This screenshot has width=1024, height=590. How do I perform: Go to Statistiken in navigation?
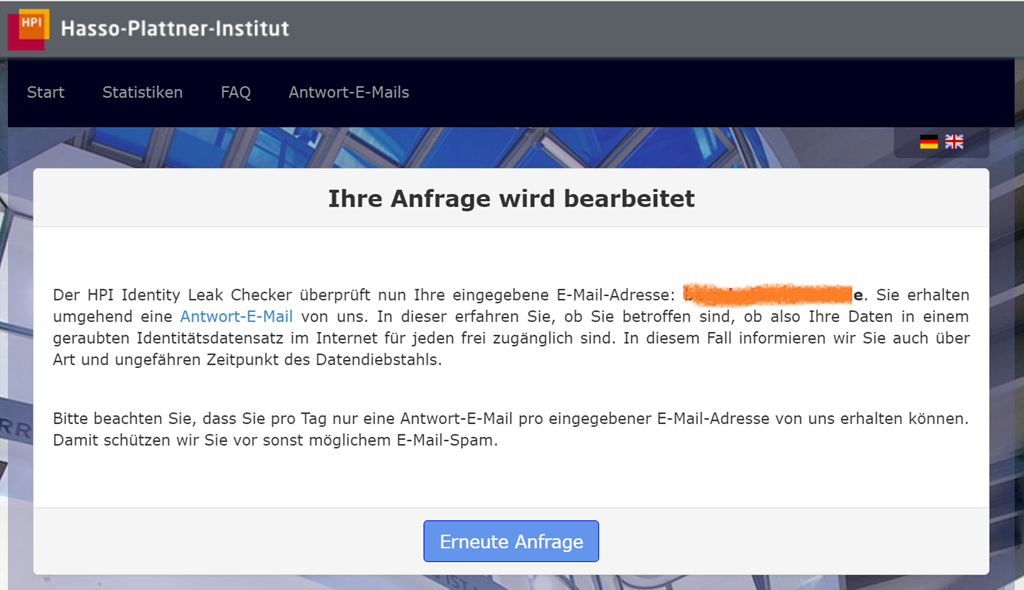(x=142, y=92)
